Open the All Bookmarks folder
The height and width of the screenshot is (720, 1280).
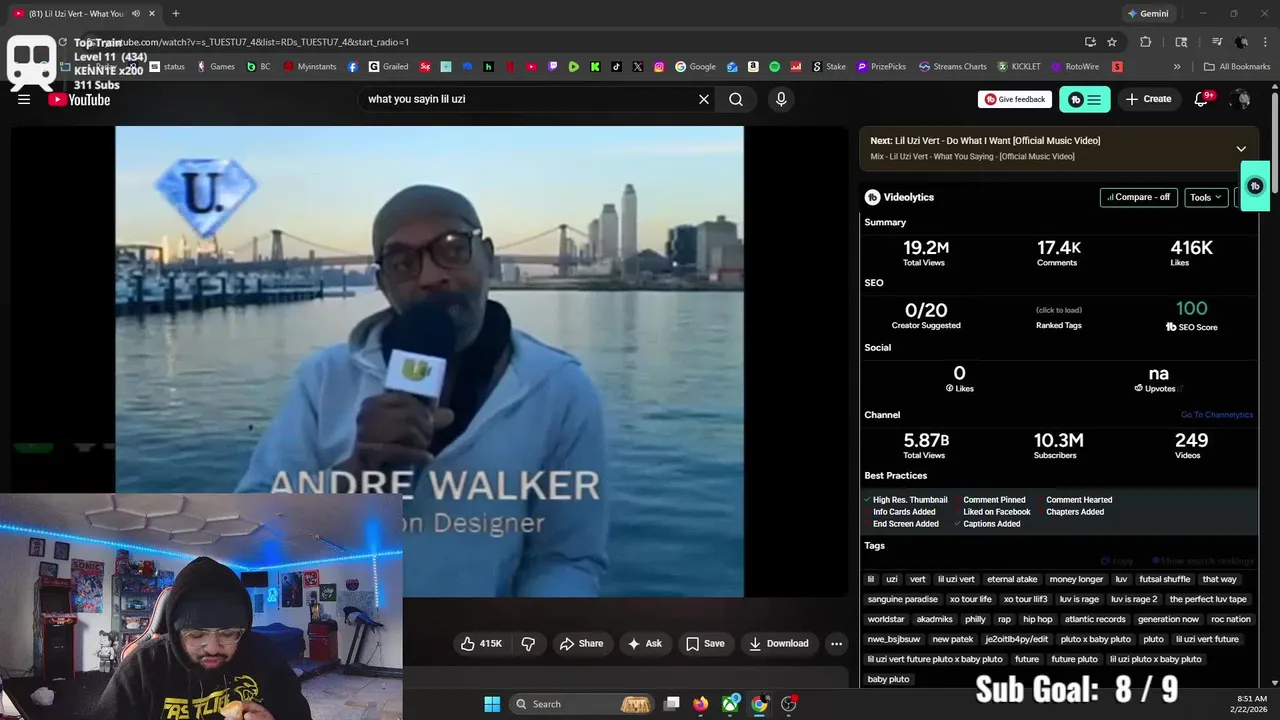1237,67
